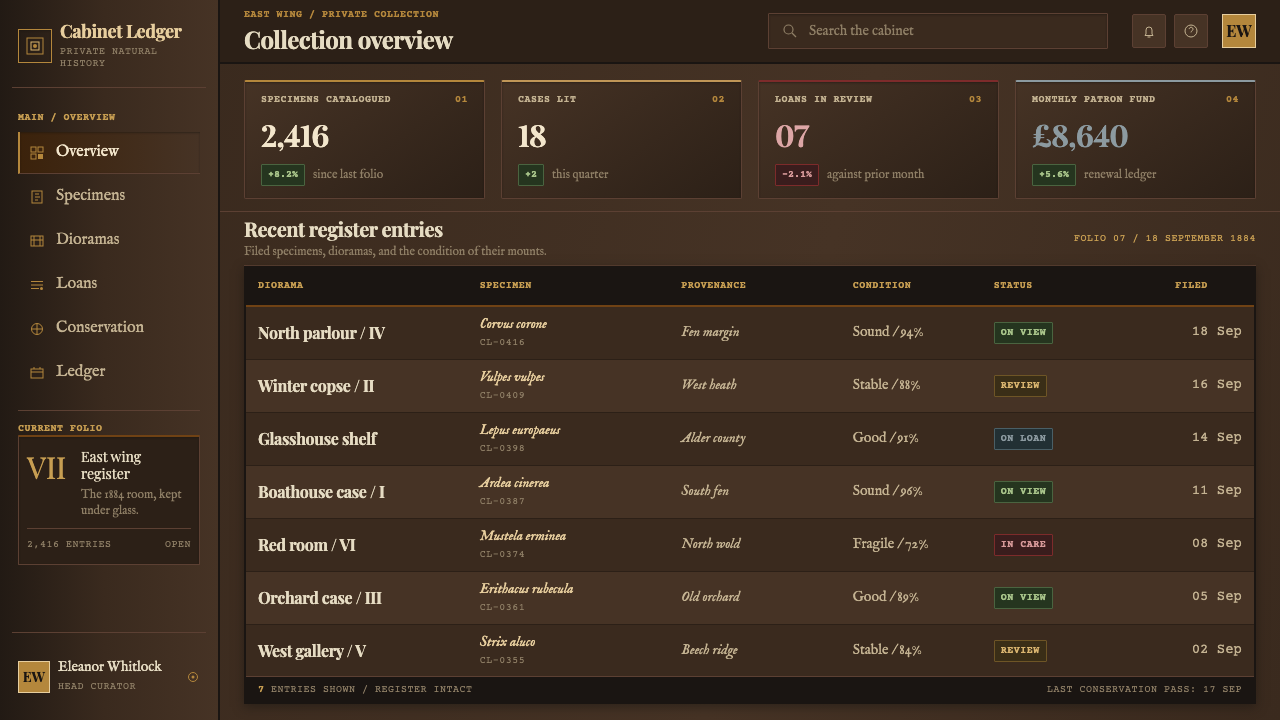Click the Fragile / 72% condition value
This screenshot has width=1280, height=720.
click(890, 544)
